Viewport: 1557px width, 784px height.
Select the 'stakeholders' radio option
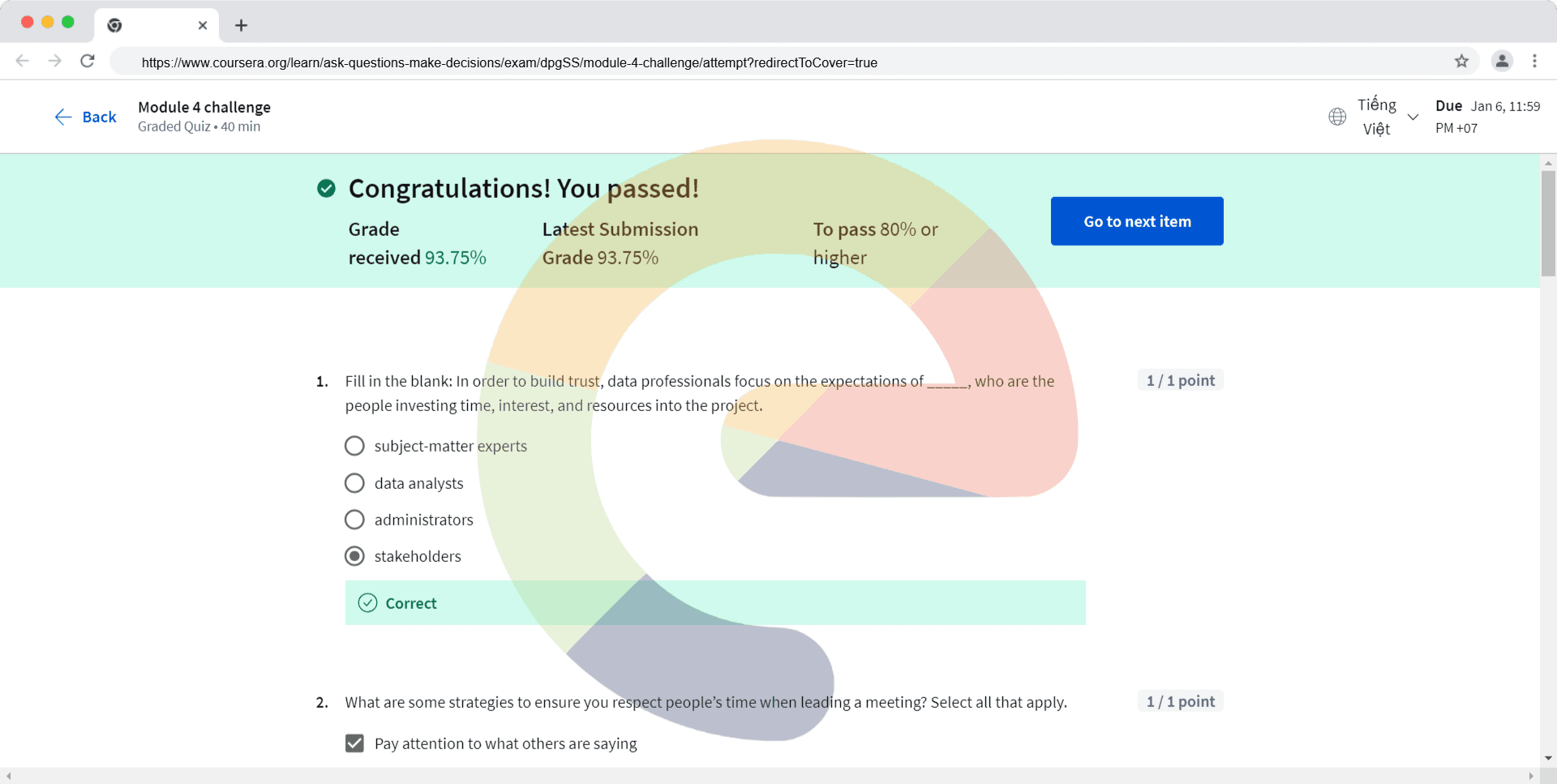(354, 556)
